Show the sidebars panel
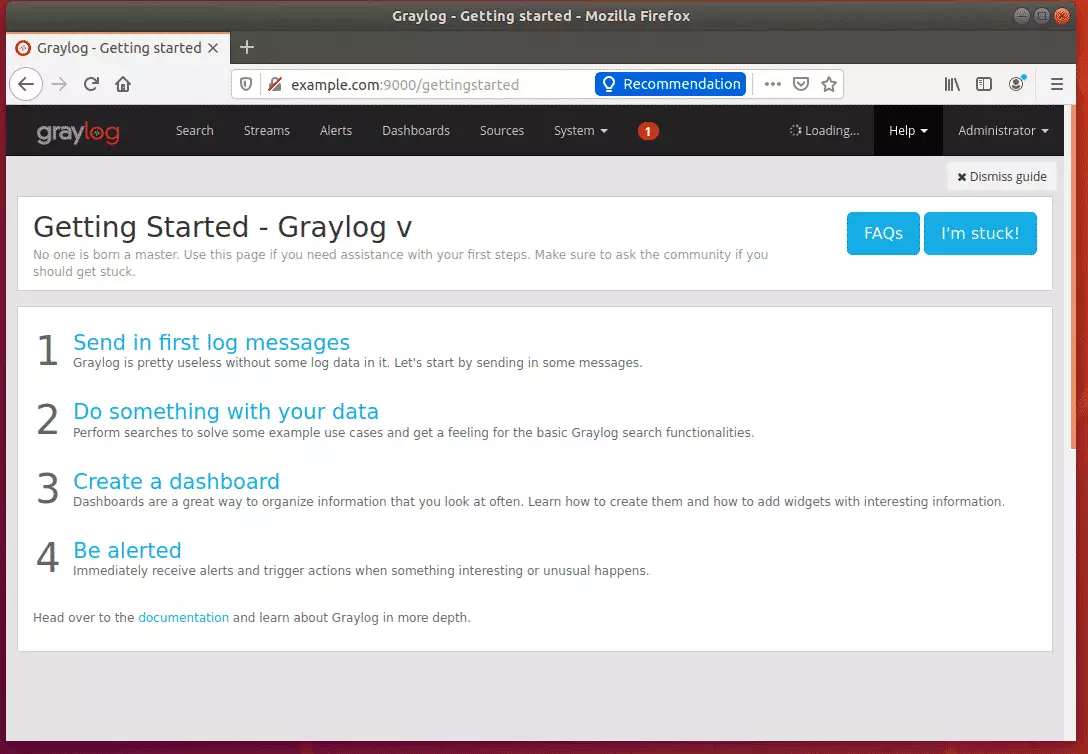 coord(984,84)
